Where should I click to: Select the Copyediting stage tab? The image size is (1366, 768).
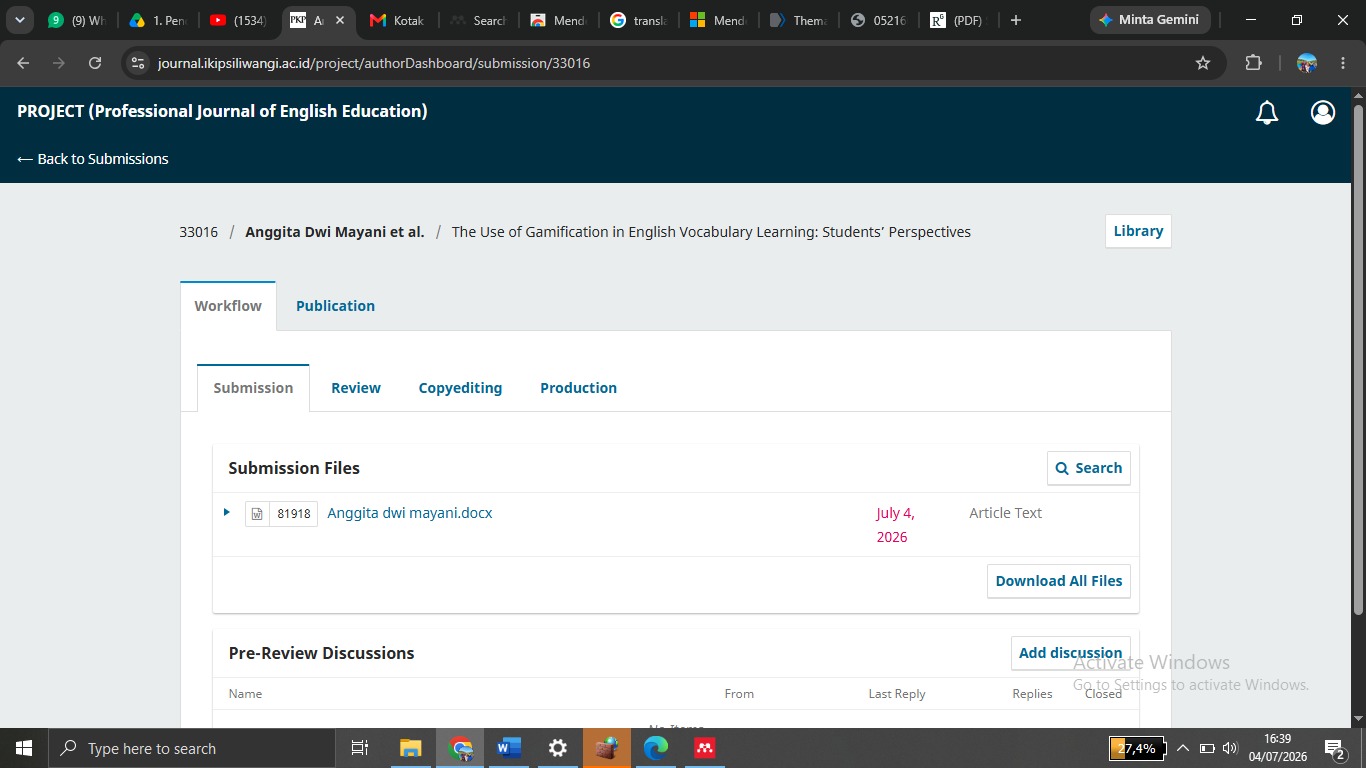(x=460, y=388)
